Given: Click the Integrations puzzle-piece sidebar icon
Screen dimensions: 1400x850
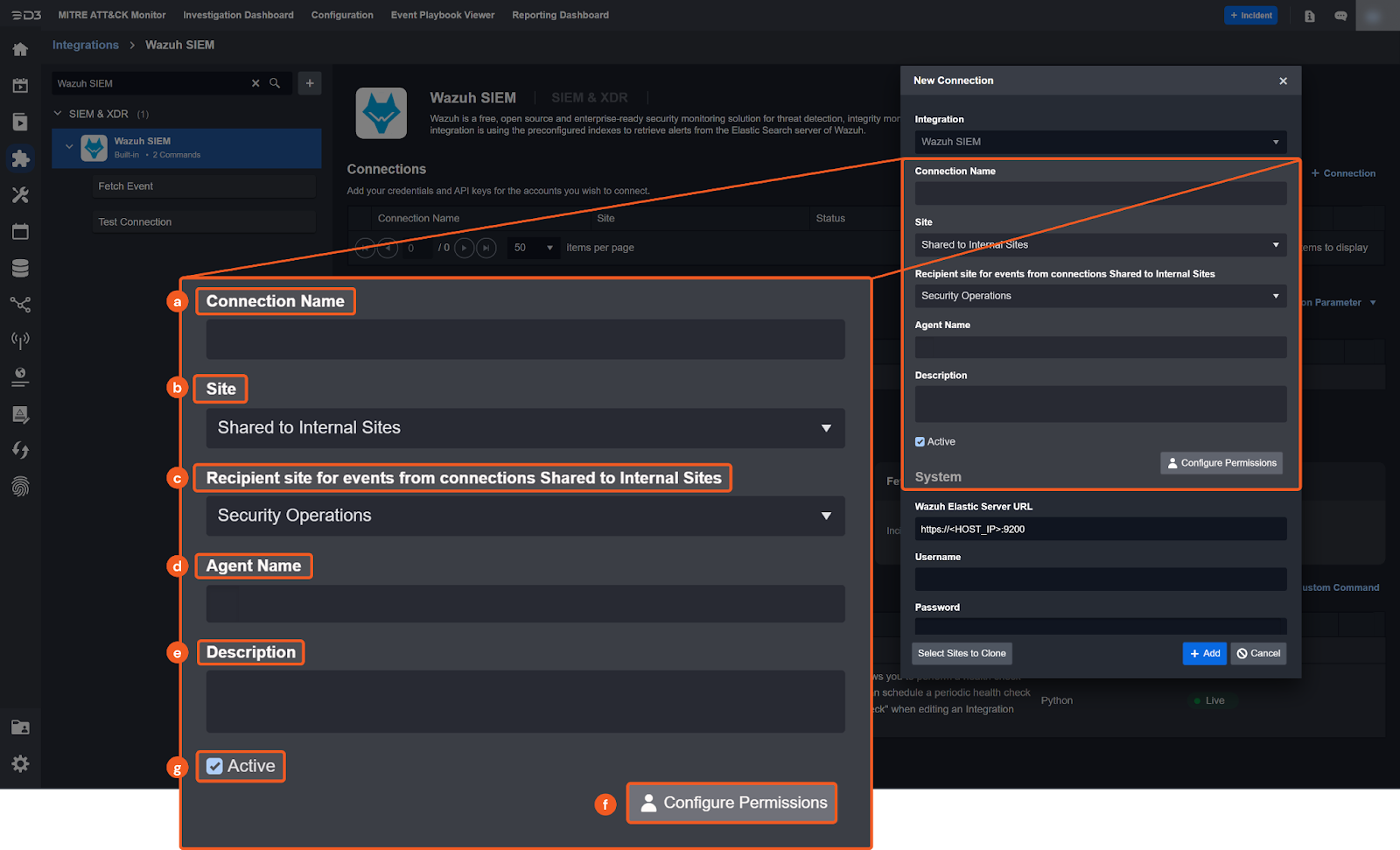Looking at the screenshot, I should (x=20, y=158).
